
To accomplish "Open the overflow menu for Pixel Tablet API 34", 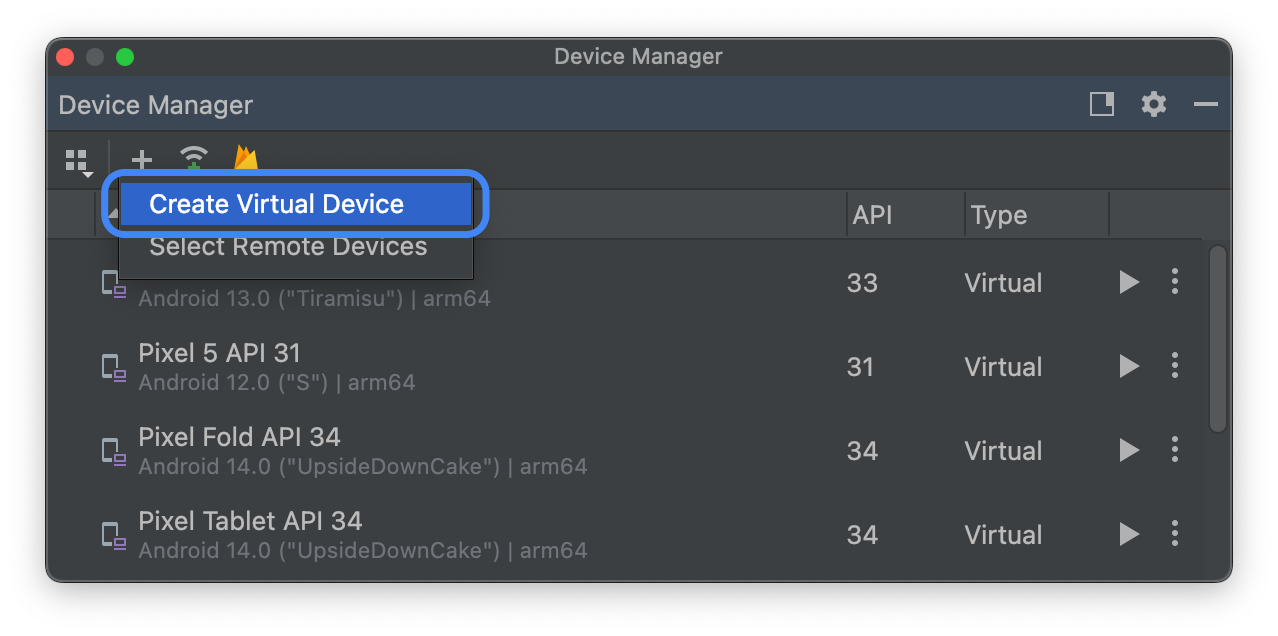I will [x=1174, y=534].
